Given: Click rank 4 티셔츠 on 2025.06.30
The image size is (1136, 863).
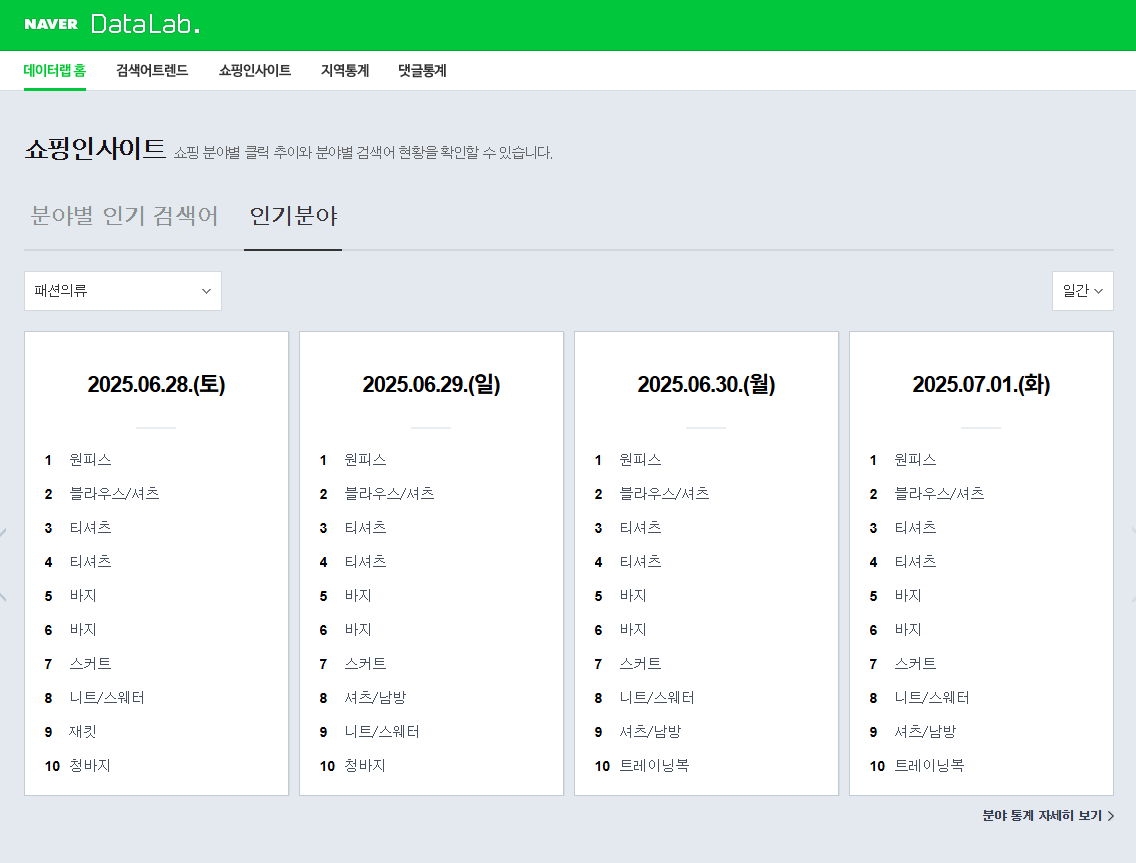Looking at the screenshot, I should 640,562.
